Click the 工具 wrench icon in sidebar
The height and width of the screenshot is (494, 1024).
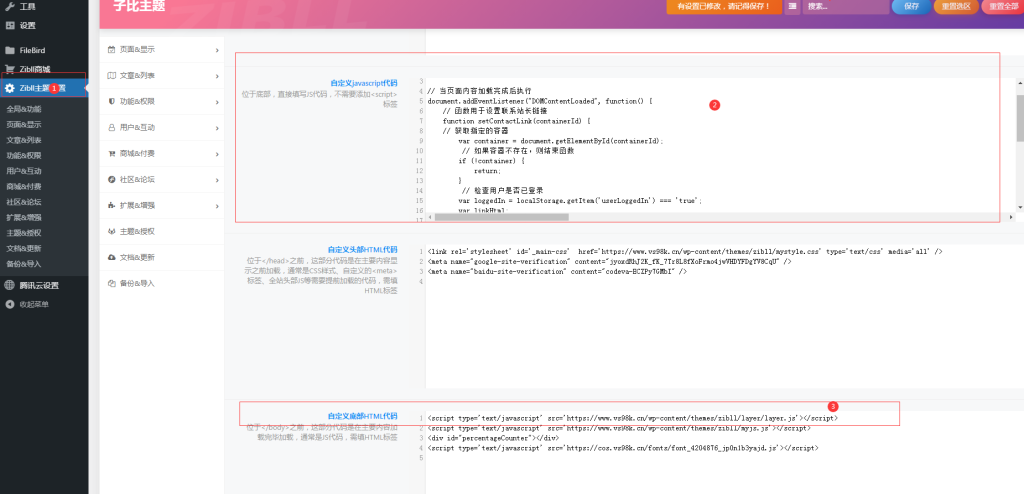10,7
